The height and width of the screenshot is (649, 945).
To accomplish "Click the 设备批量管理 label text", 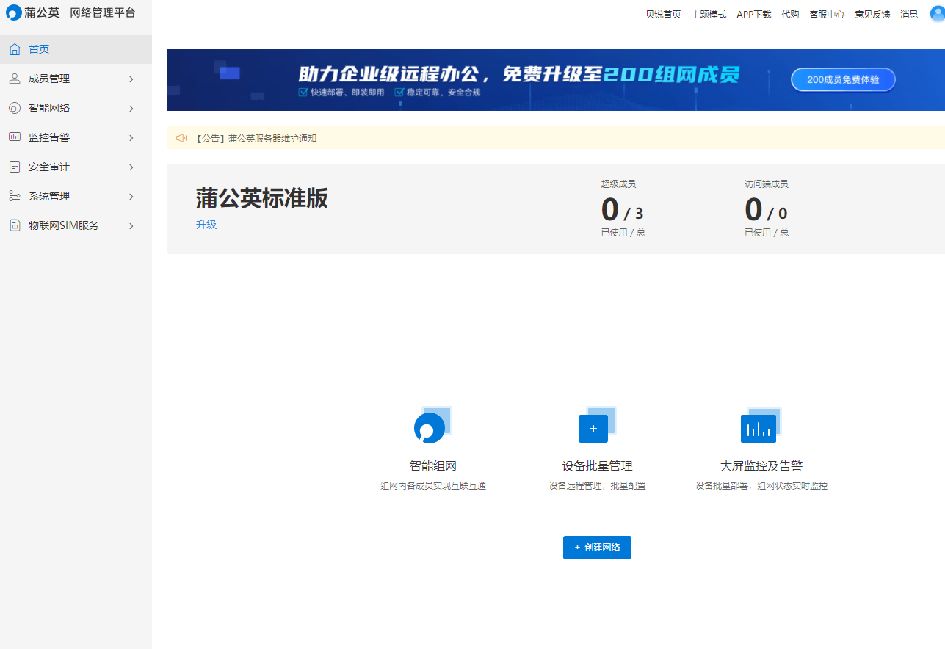I will pyautogui.click(x=597, y=465).
